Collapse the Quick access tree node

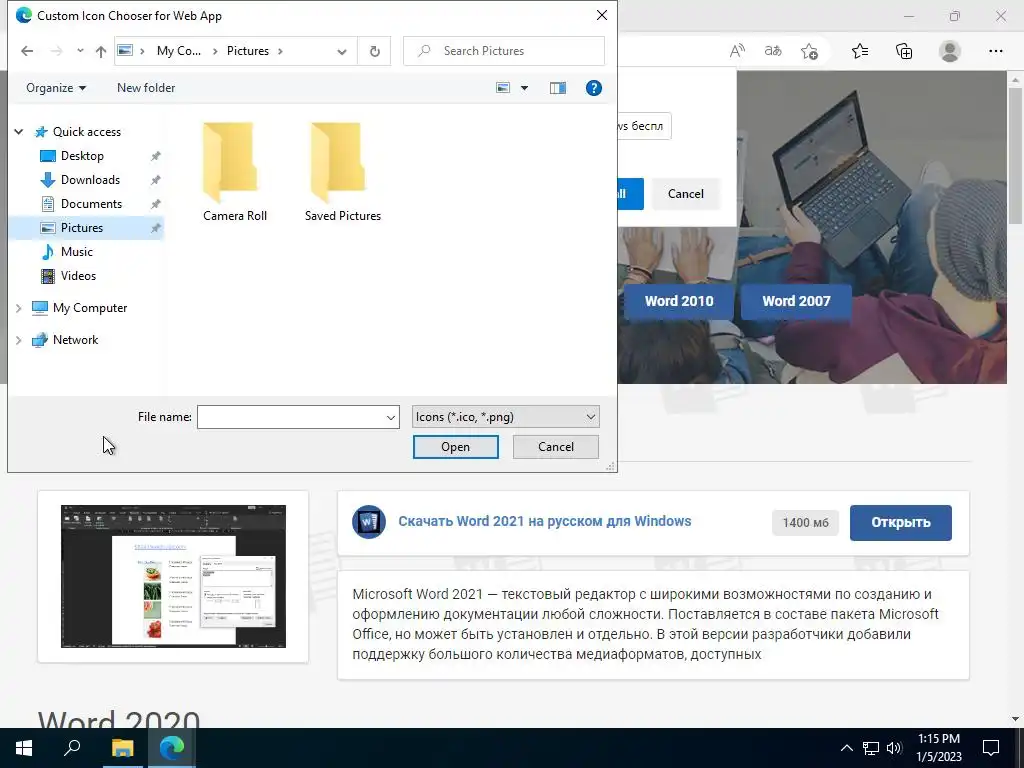pos(19,132)
